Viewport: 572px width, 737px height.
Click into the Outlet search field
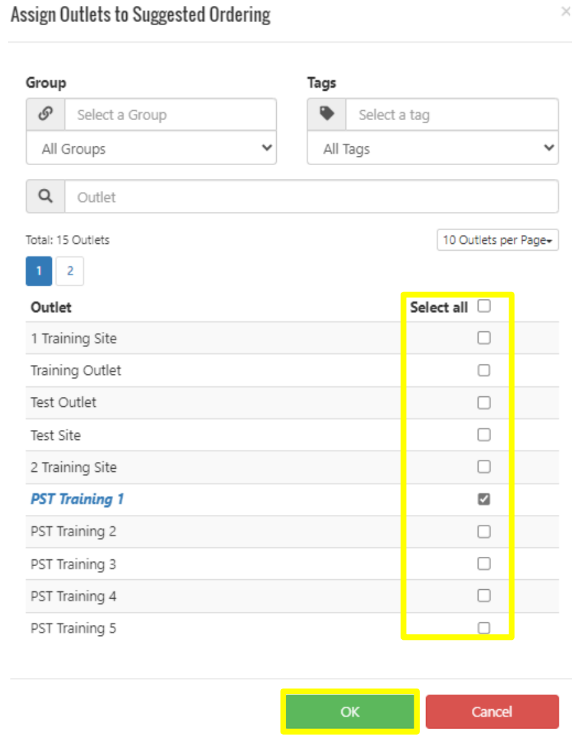tap(312, 196)
